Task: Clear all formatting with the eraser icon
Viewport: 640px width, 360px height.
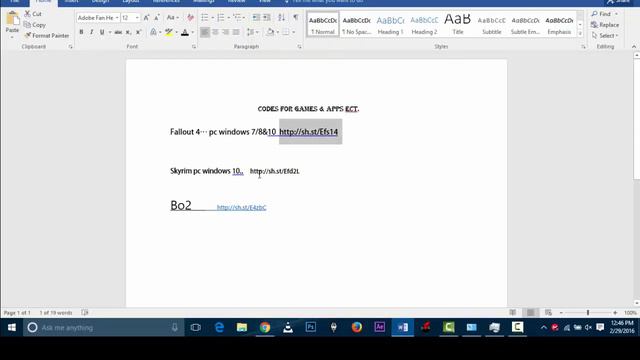Action: click(190, 18)
